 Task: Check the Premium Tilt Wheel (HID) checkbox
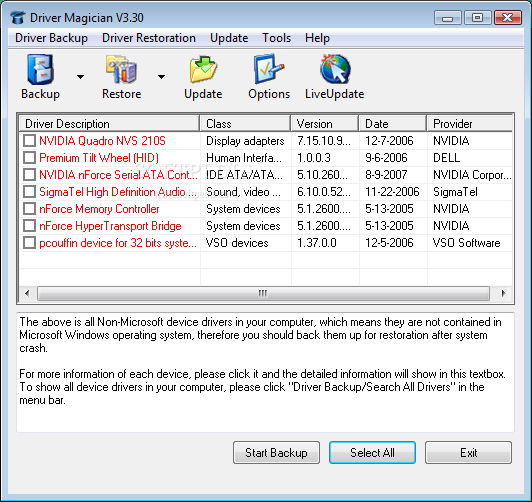pyautogui.click(x=30, y=157)
